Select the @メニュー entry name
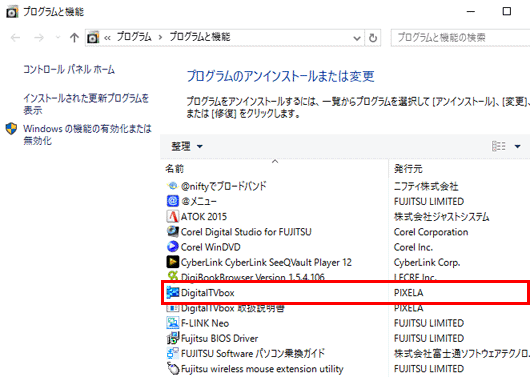The image size is (530, 377). (198, 202)
